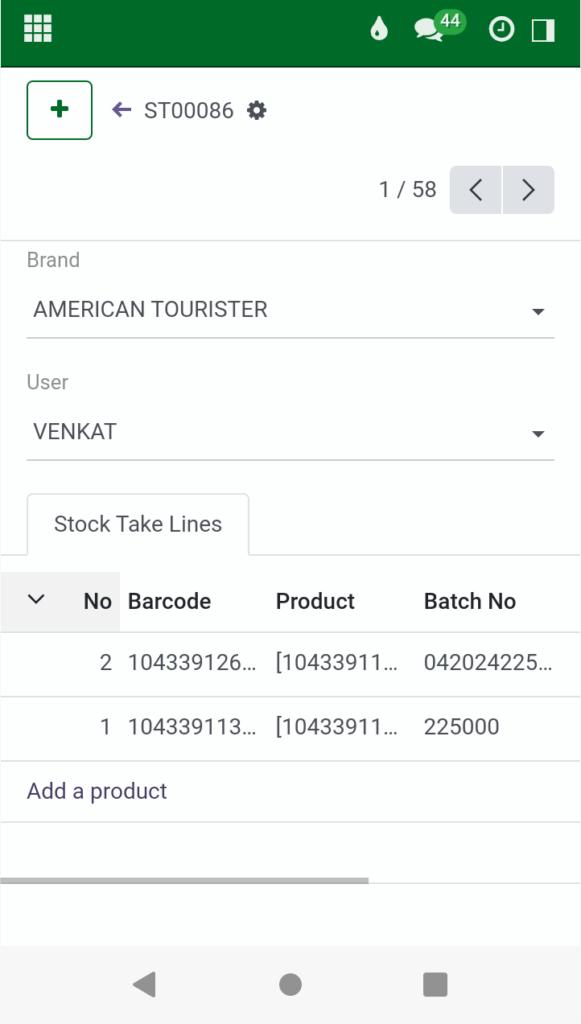Click the back arrow beside ST00086

click(x=121, y=110)
